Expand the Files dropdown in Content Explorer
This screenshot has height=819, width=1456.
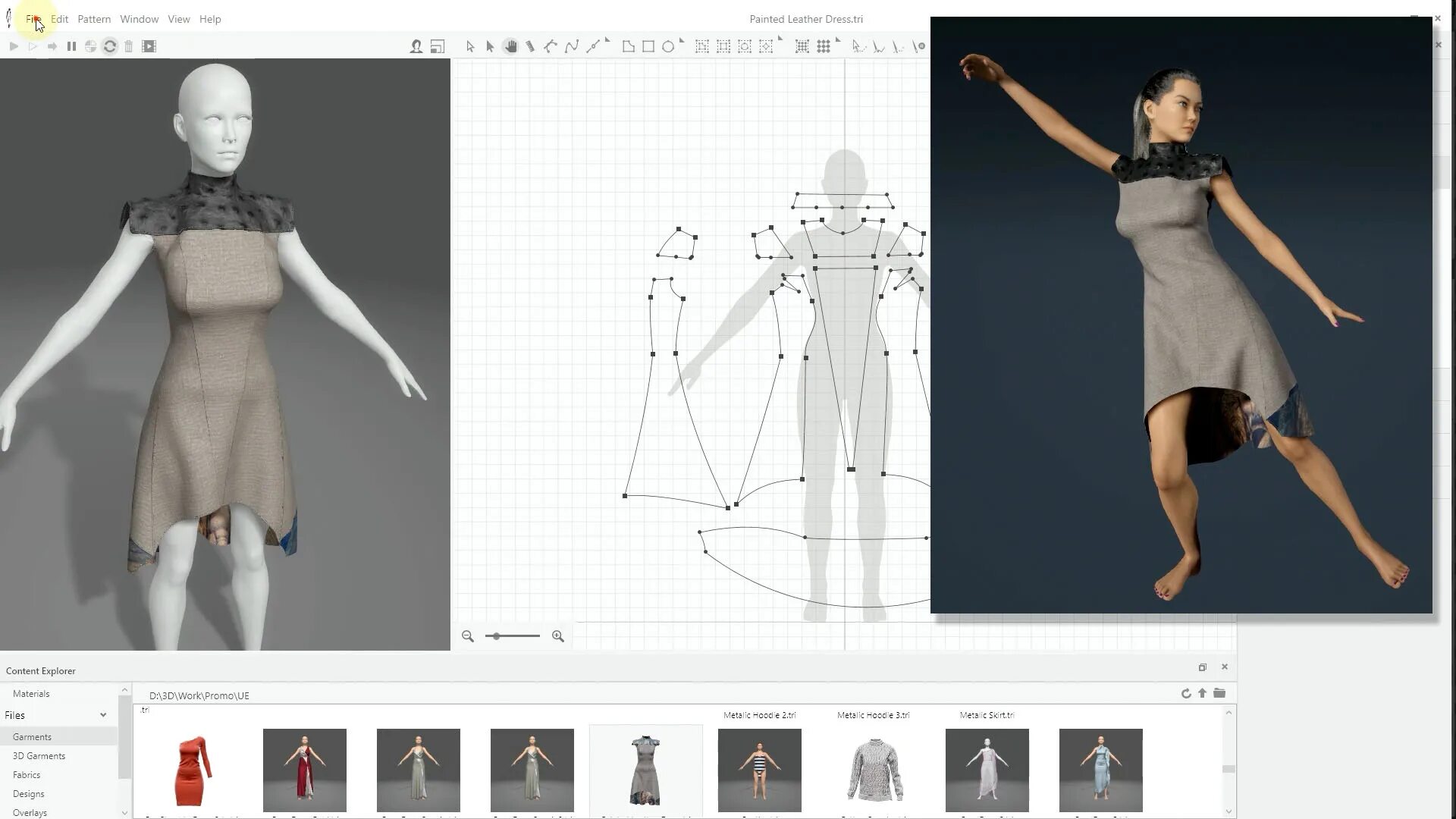click(x=103, y=715)
